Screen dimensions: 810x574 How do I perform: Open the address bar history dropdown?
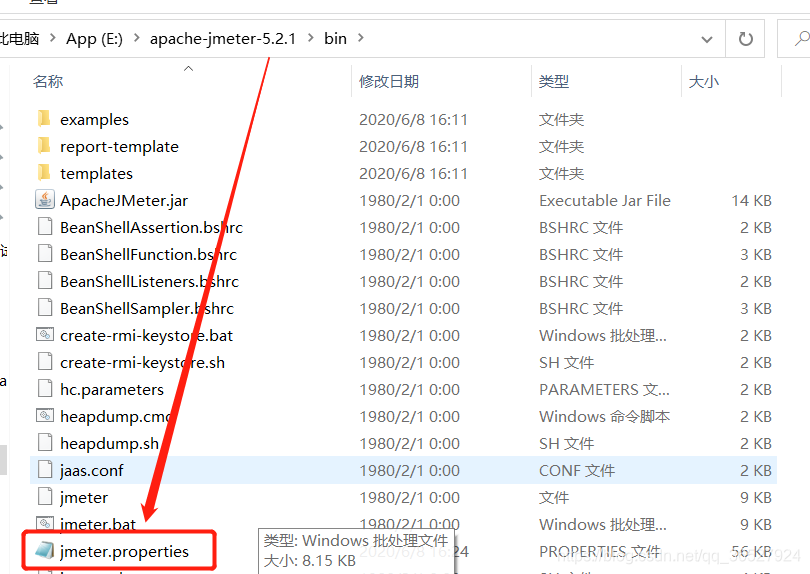click(x=707, y=39)
